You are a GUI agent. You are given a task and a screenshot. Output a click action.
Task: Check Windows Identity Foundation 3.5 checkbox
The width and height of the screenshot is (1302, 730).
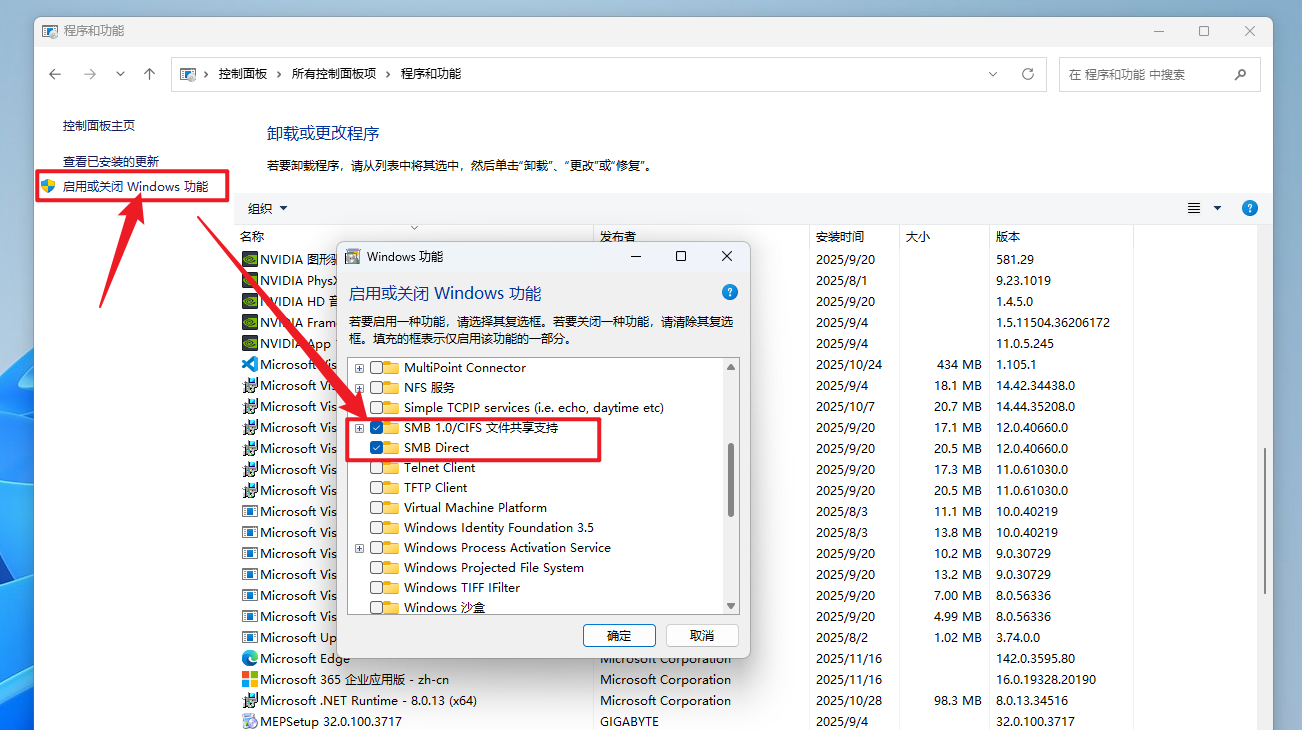[377, 527]
